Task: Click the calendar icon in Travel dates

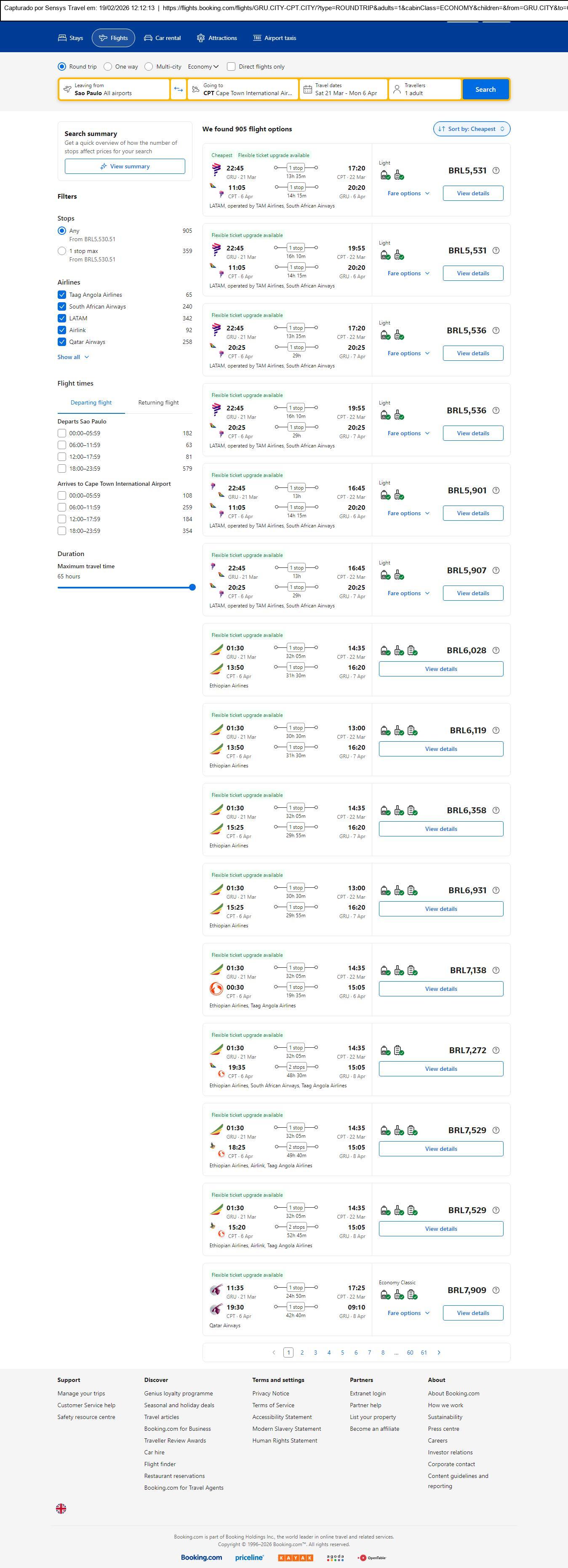Action: point(307,90)
